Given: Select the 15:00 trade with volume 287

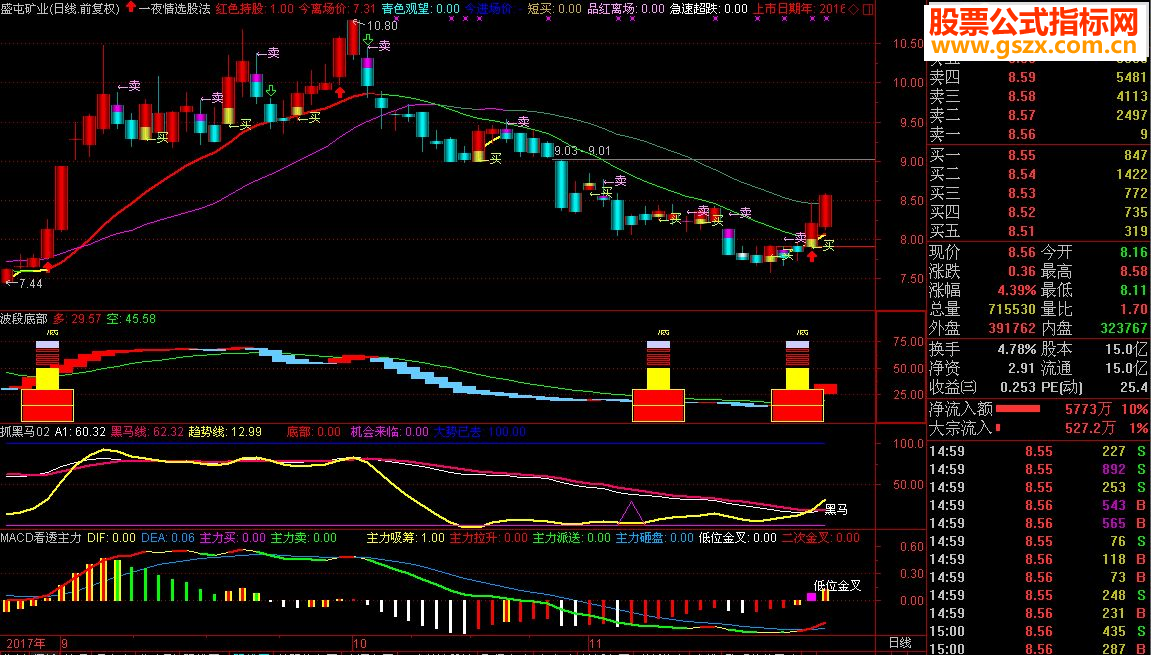Looking at the screenshot, I should (x=1038, y=648).
